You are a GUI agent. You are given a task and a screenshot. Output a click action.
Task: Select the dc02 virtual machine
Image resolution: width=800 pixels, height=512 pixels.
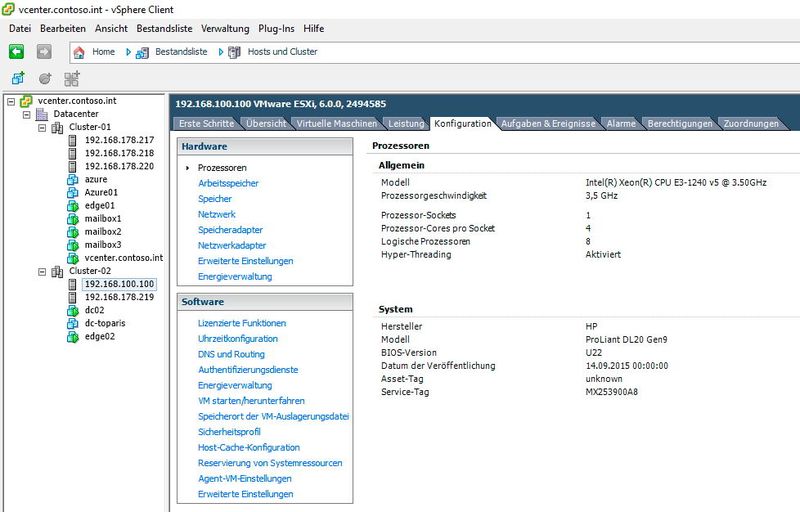[94, 311]
